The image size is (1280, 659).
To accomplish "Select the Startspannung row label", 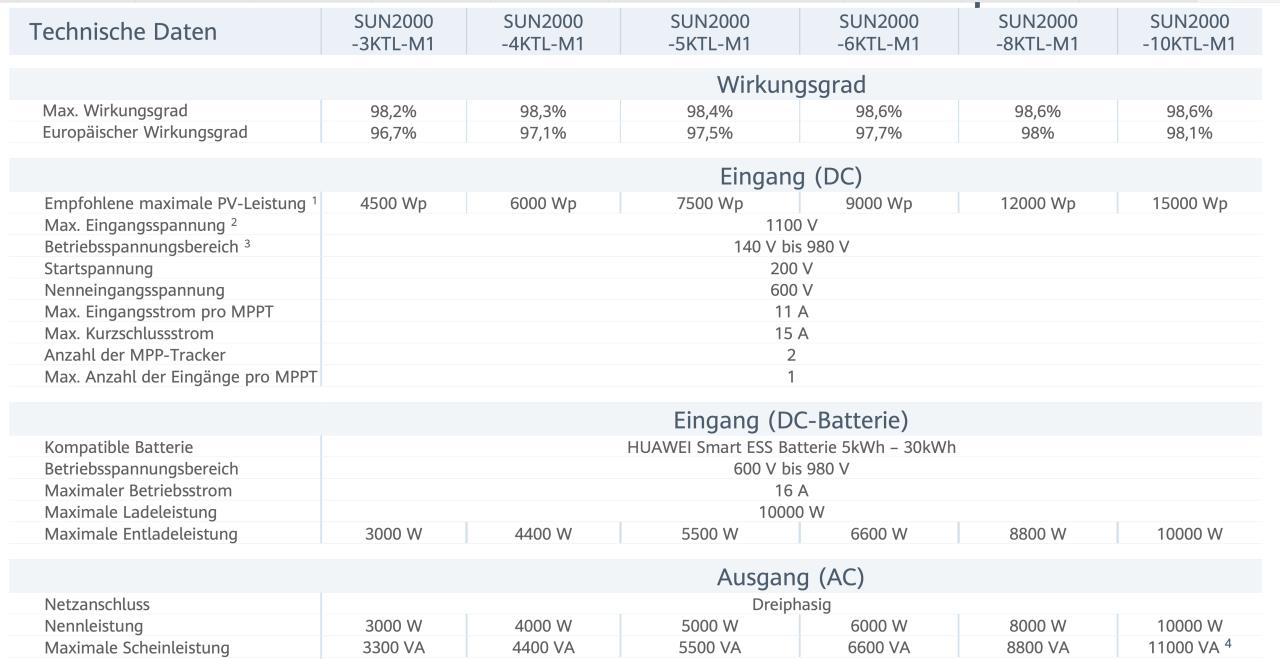I will tap(99, 269).
